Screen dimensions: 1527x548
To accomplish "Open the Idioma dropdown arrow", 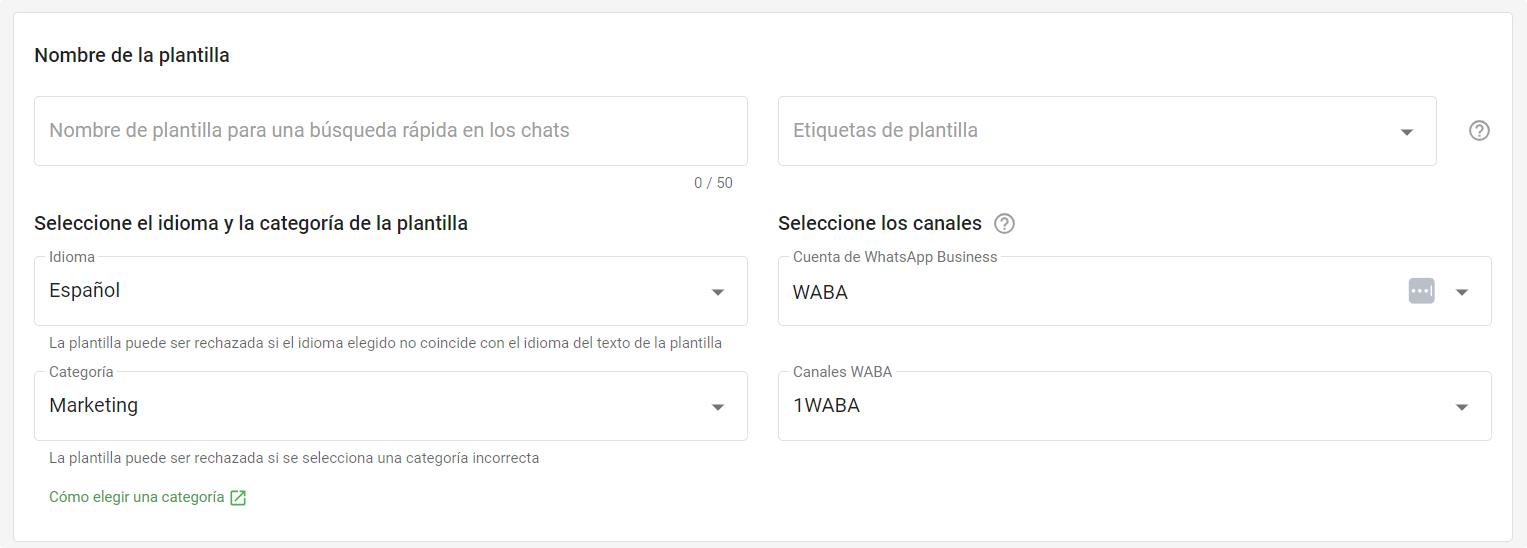I will [x=717, y=292].
